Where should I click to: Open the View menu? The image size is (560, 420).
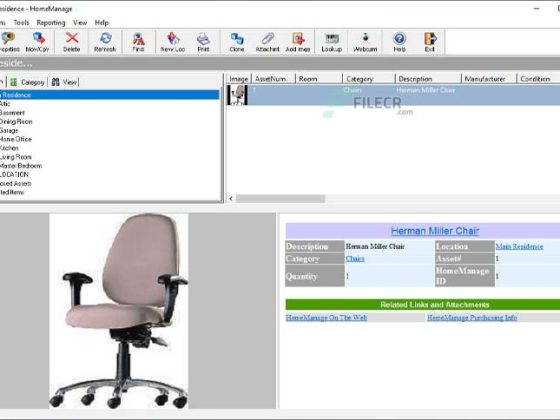pyautogui.click(x=80, y=22)
